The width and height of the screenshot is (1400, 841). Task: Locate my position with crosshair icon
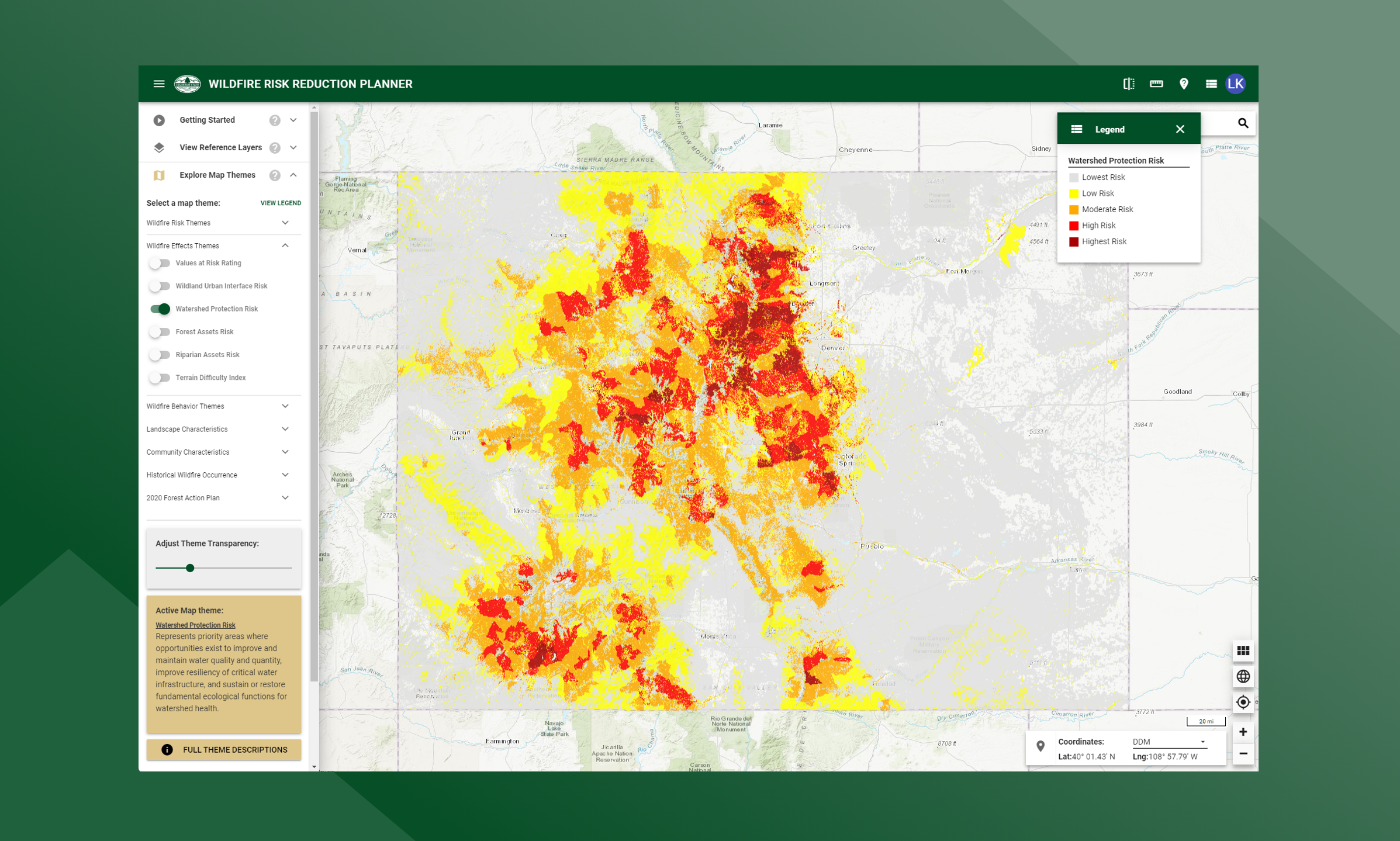click(x=1243, y=702)
